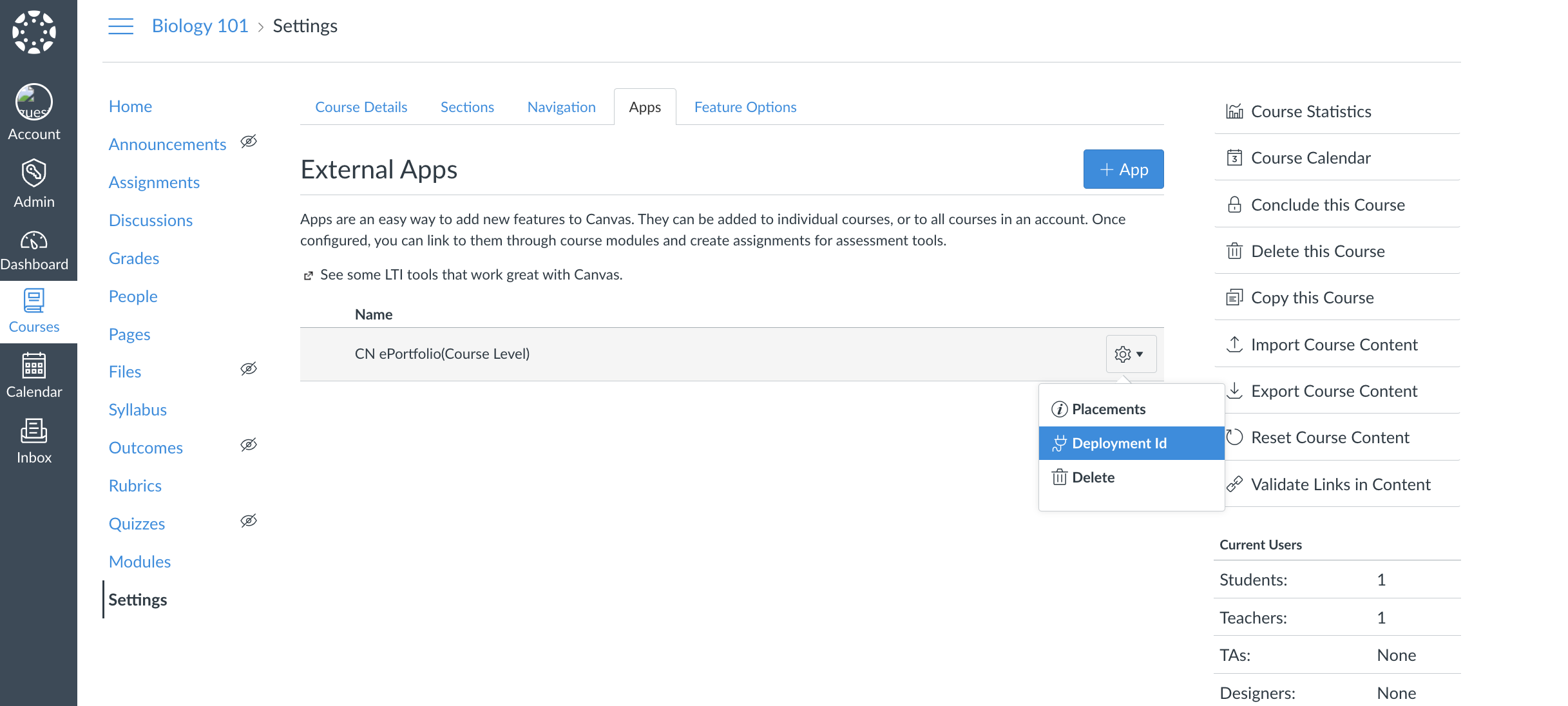
Task: Toggle the hidden eye icon next to Quizzes
Action: click(249, 521)
